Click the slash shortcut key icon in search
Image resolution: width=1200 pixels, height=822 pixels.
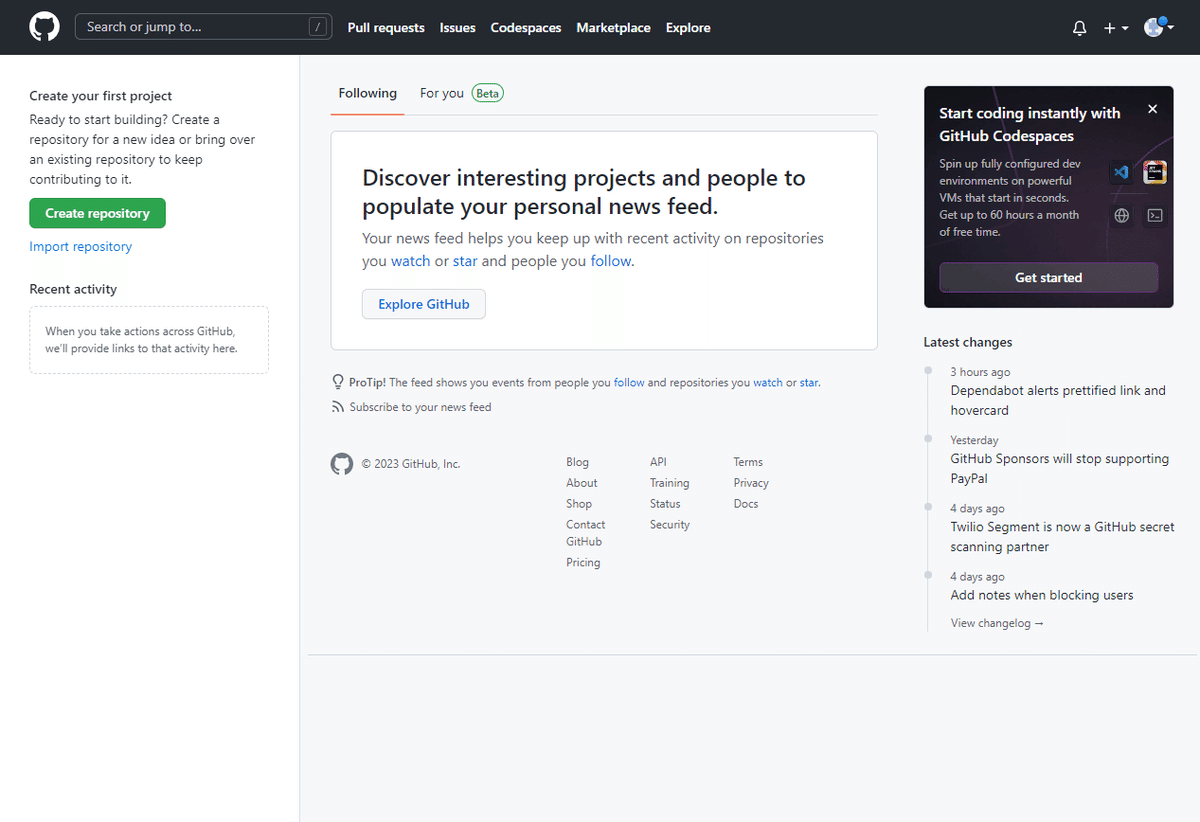pos(318,27)
